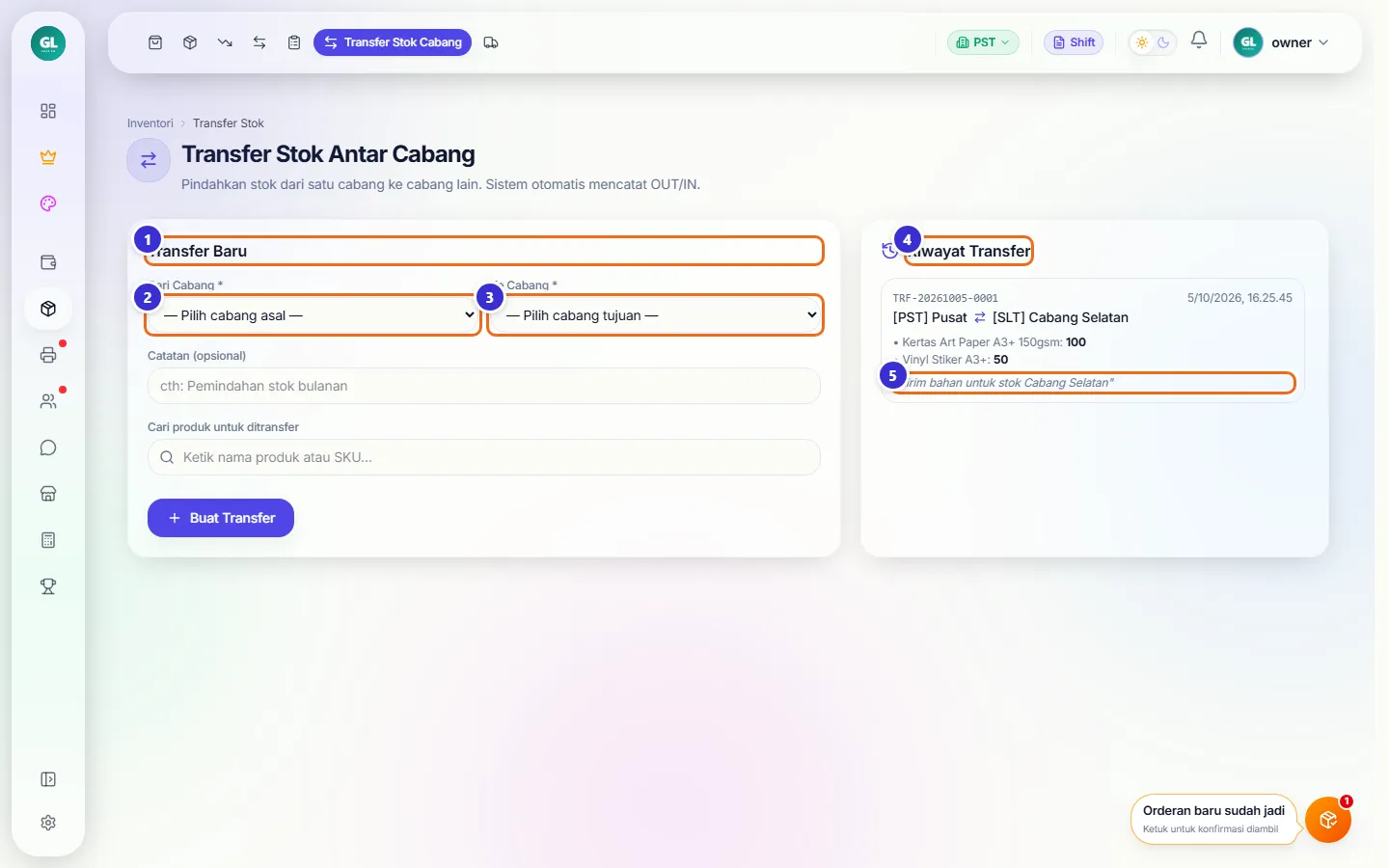Click the GL logo atop the sidebar
The image size is (1389, 868).
[48, 43]
